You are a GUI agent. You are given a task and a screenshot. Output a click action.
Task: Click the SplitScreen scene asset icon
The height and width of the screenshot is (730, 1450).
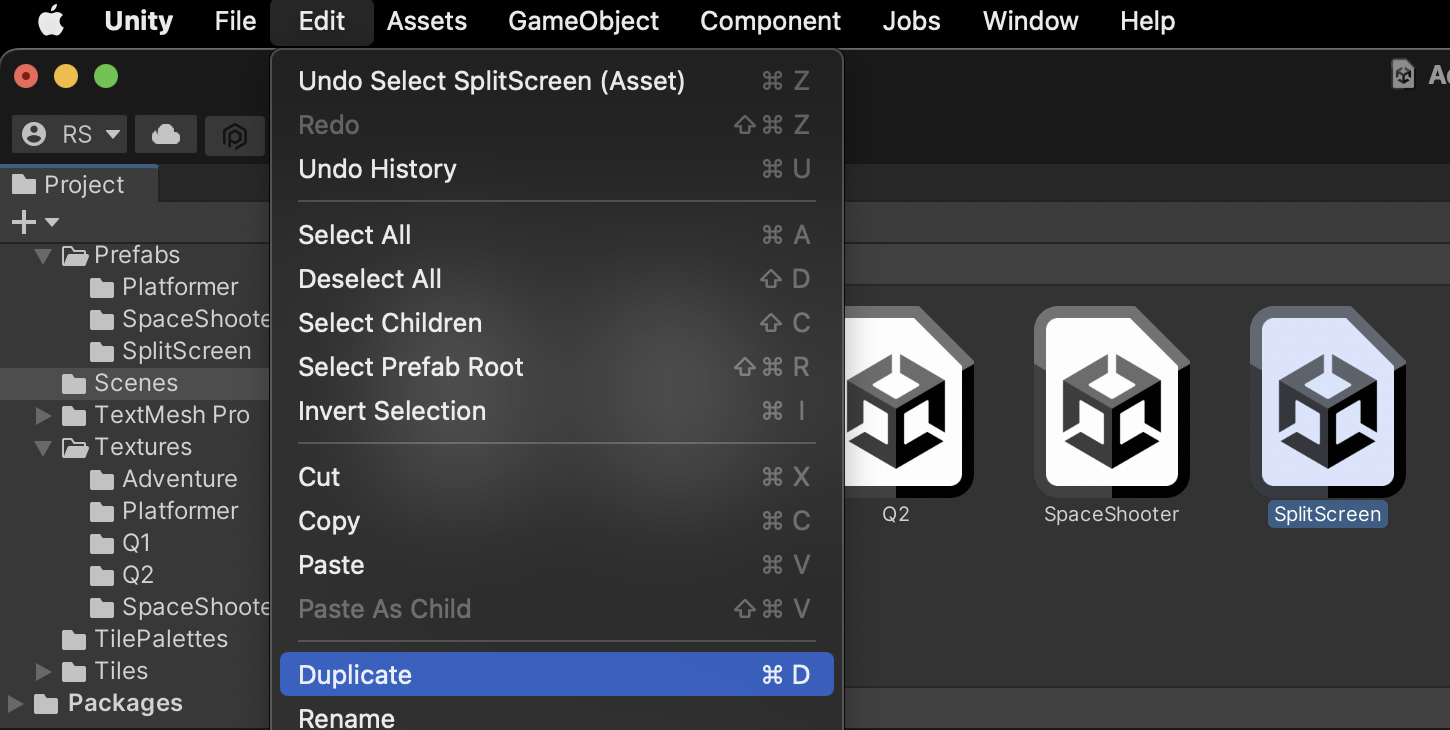(x=1327, y=402)
